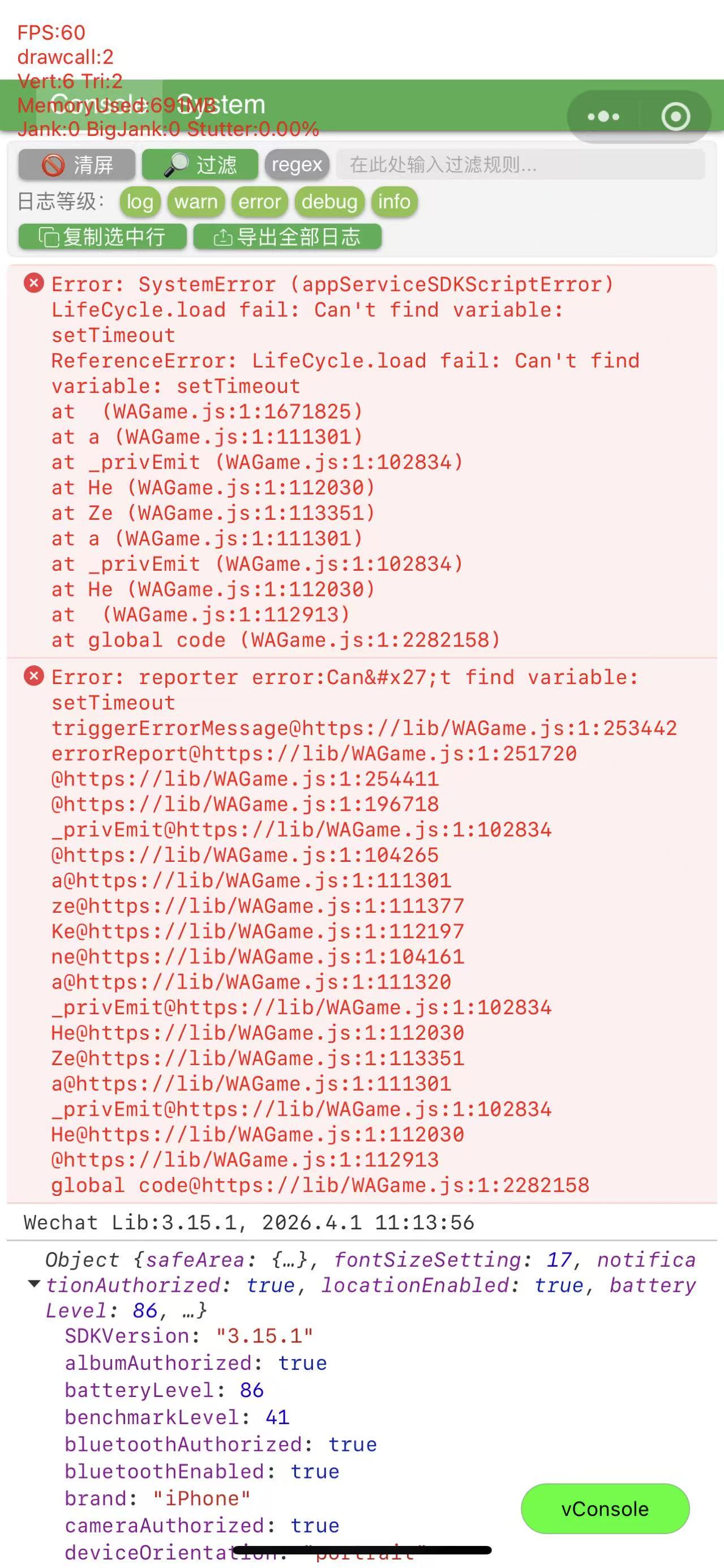Focus the filter rule input field
The image size is (724, 1568).
coord(520,164)
